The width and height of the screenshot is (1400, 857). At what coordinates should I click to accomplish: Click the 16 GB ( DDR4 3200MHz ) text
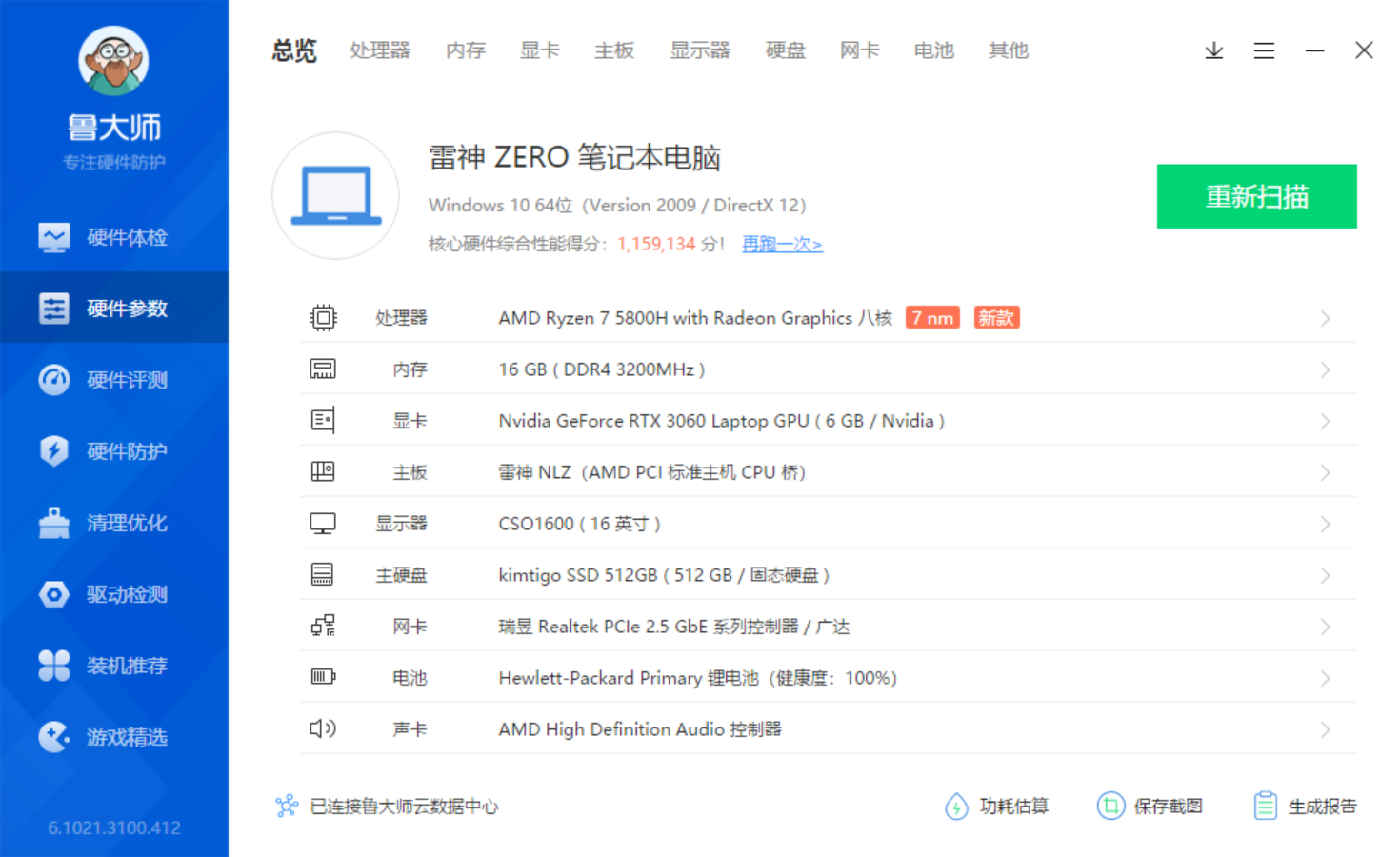602,369
